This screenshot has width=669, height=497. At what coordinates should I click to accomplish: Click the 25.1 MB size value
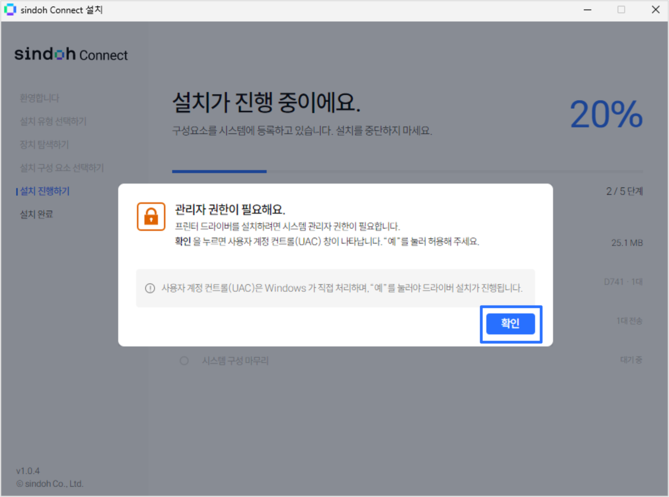[x=627, y=243]
